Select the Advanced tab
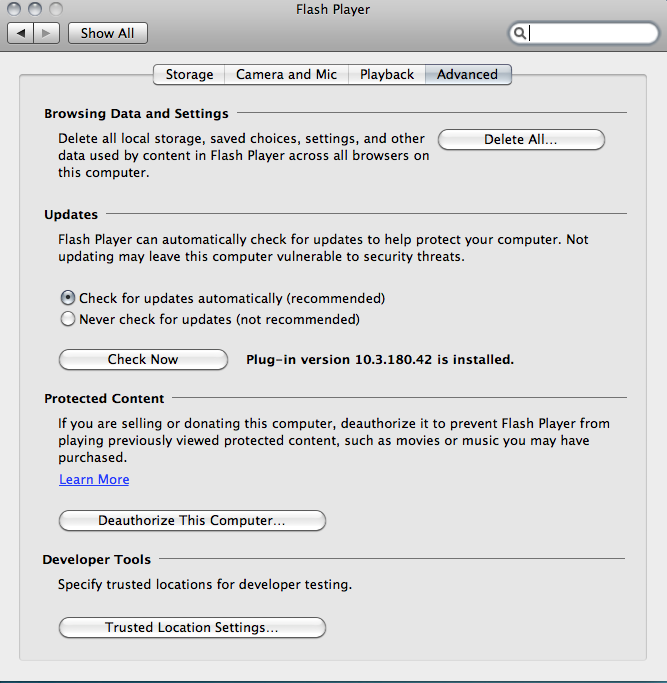The height and width of the screenshot is (683, 667). coord(468,74)
